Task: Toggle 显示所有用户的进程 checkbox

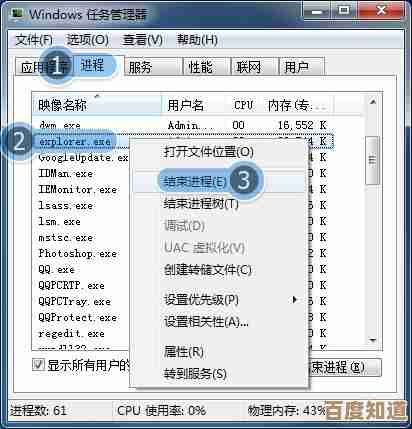Action: point(38,364)
